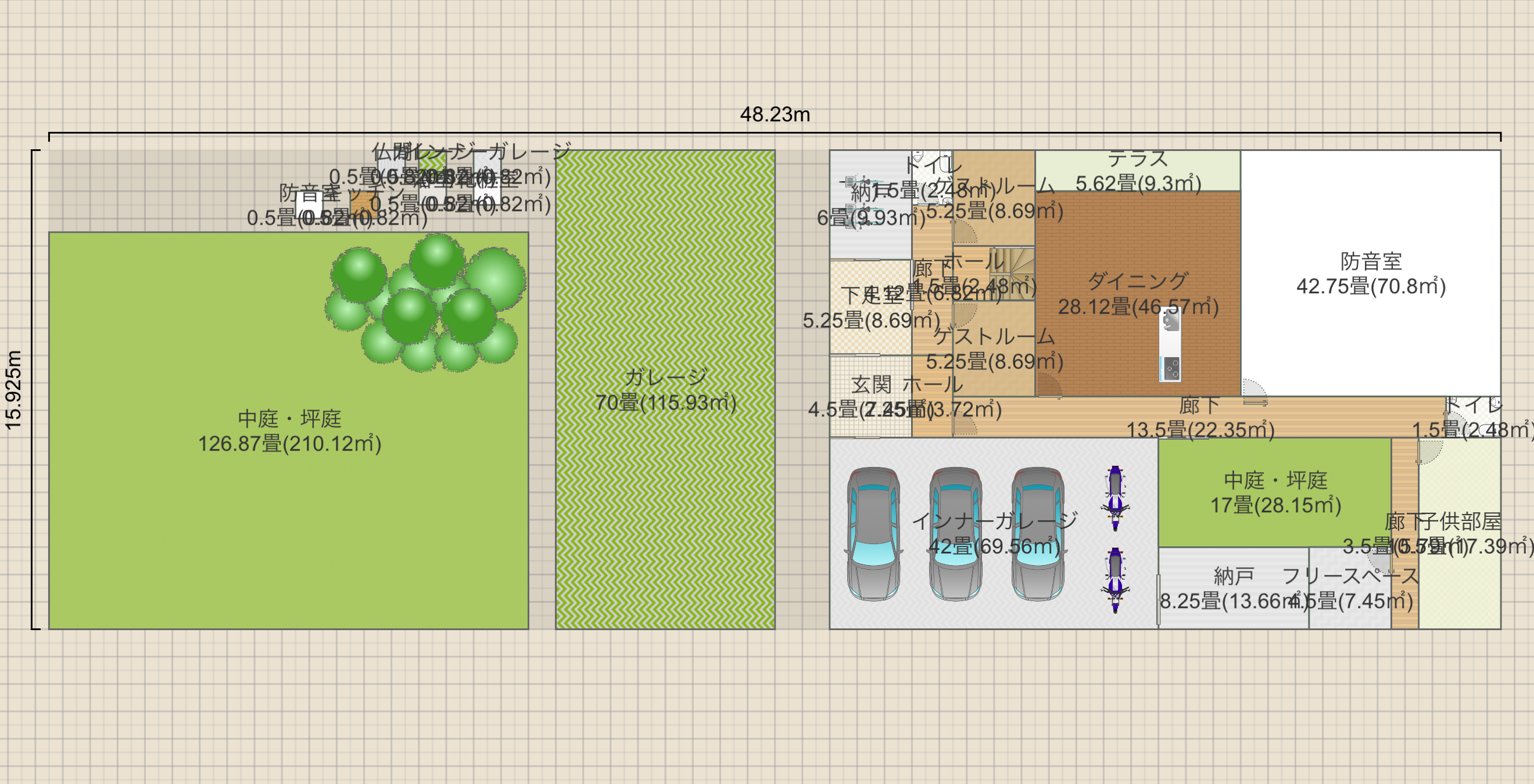Image resolution: width=1534 pixels, height=784 pixels.
Task: Select the middle car in the inner garage
Action: 956,534
